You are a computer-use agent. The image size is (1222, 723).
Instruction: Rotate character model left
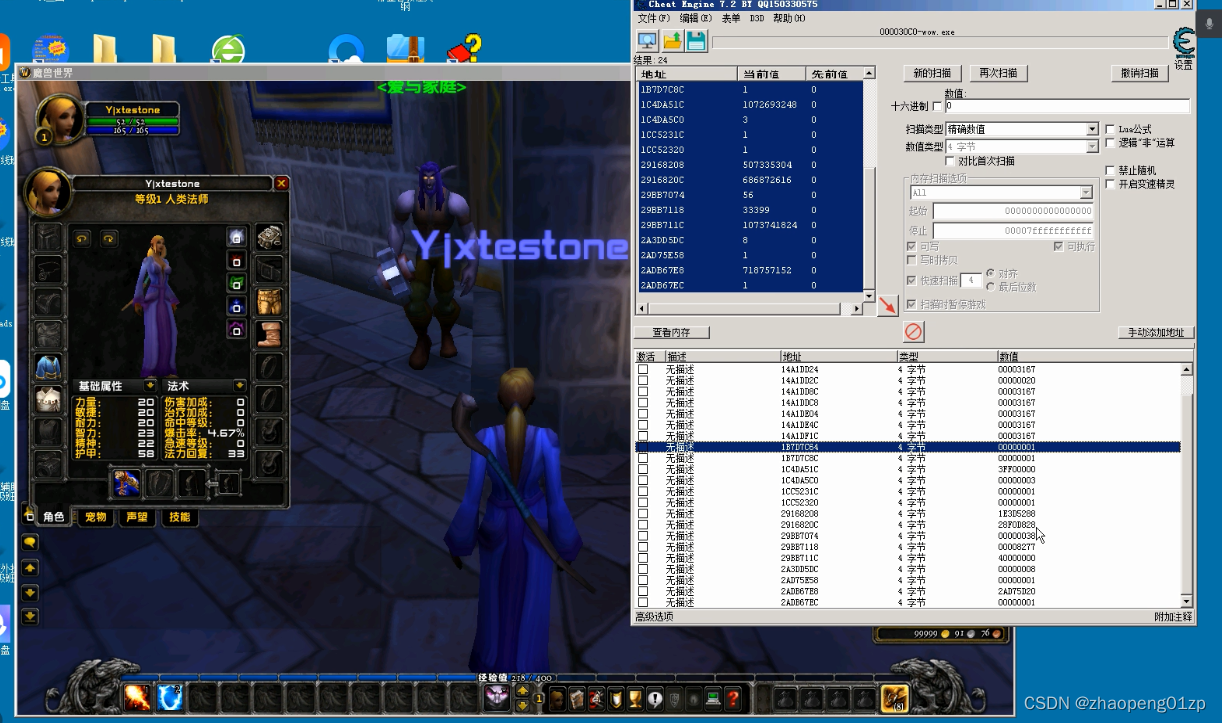pos(81,238)
